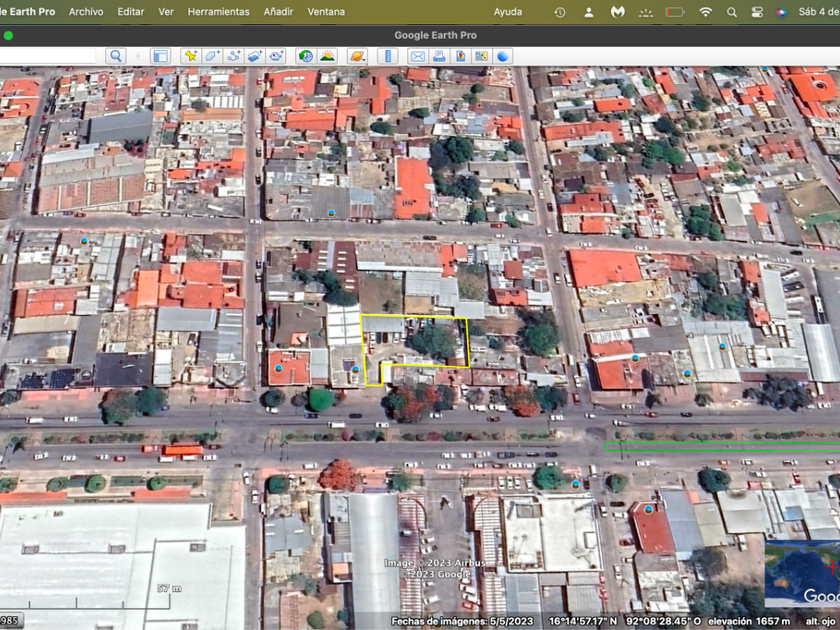
Task: Open the Herramientas menu
Action: [218, 12]
